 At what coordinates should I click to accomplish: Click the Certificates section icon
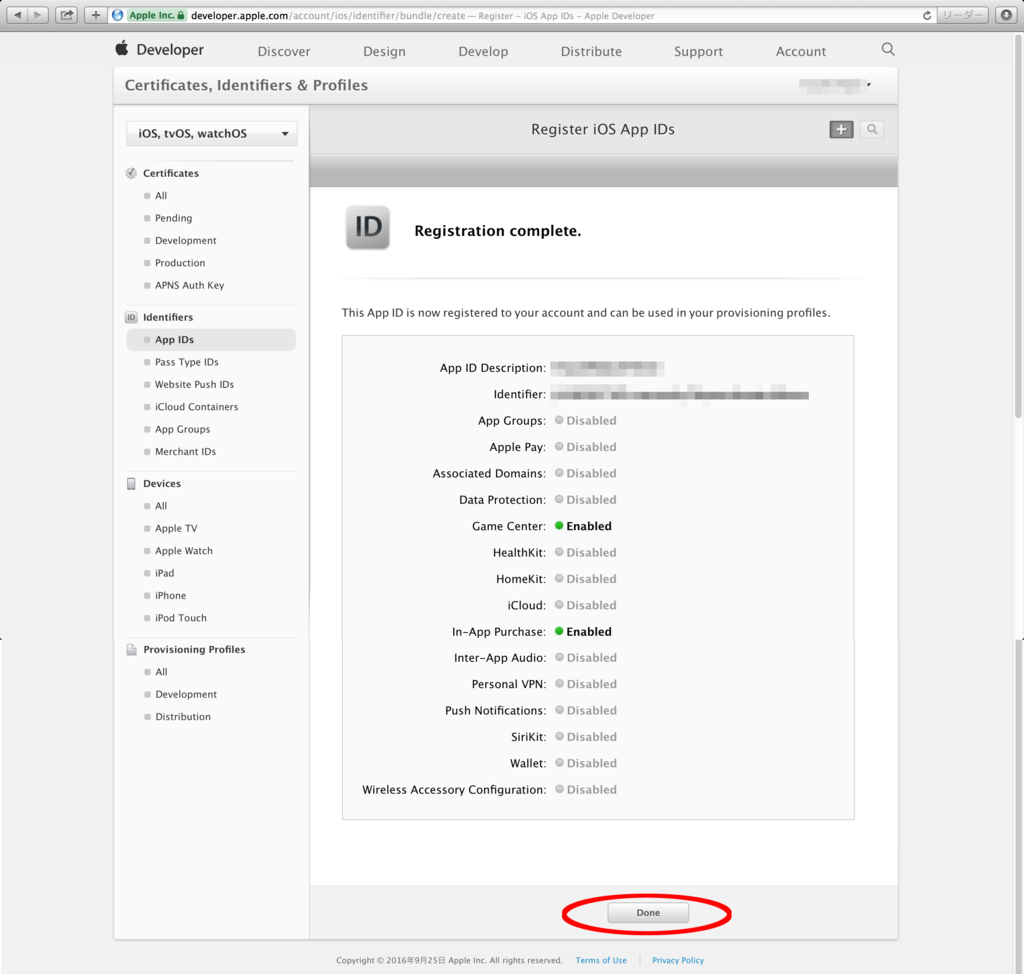[x=131, y=173]
